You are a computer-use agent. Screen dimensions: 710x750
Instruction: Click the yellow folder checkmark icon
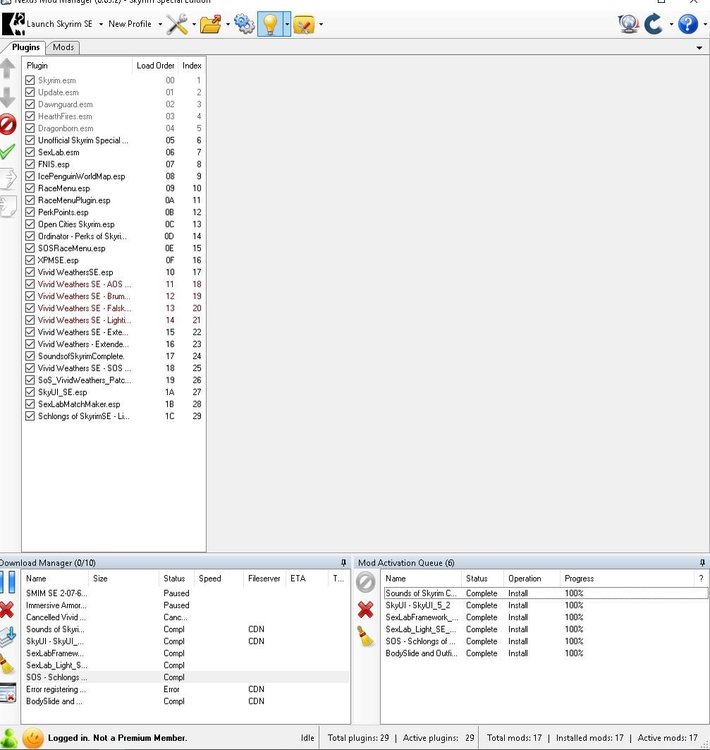(x=304, y=24)
